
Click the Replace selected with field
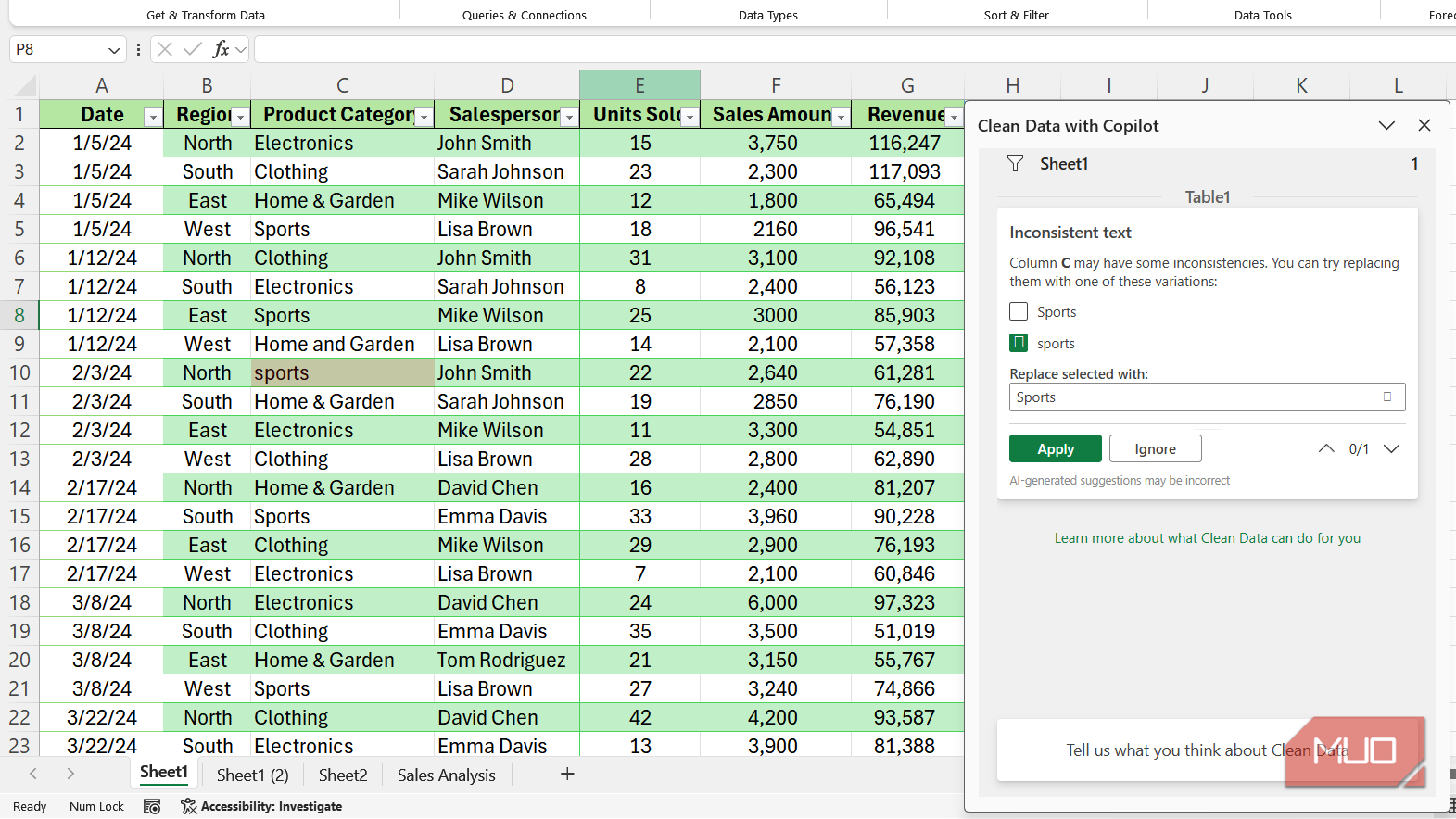coord(1207,397)
